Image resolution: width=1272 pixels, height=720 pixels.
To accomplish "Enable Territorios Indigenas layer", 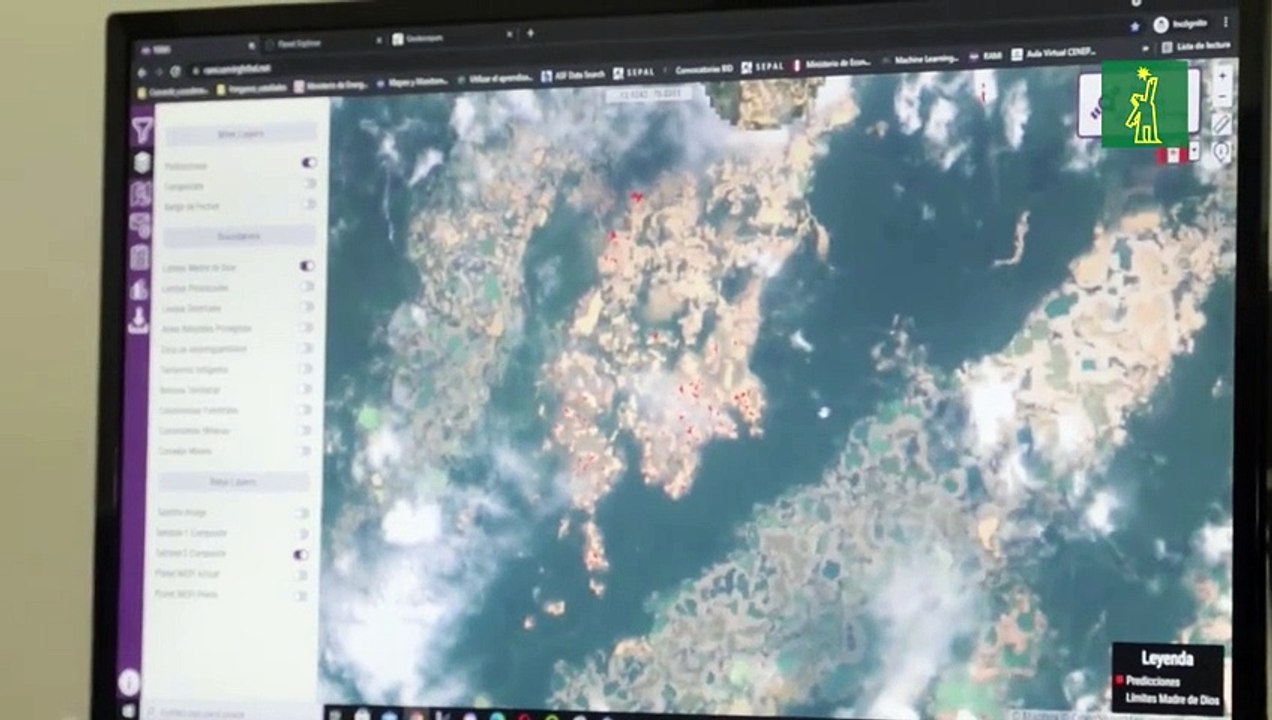I will (305, 369).
